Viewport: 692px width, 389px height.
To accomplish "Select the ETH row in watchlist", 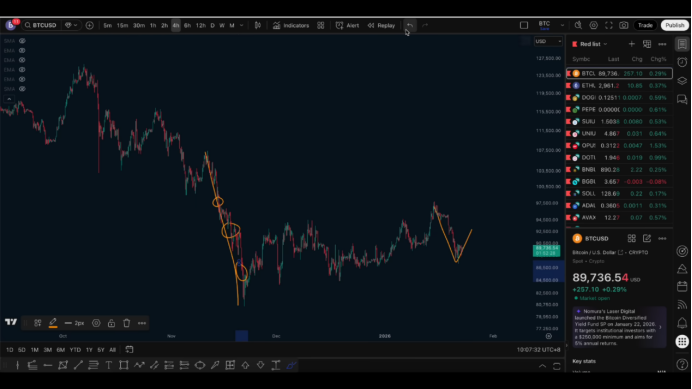I will tap(619, 86).
